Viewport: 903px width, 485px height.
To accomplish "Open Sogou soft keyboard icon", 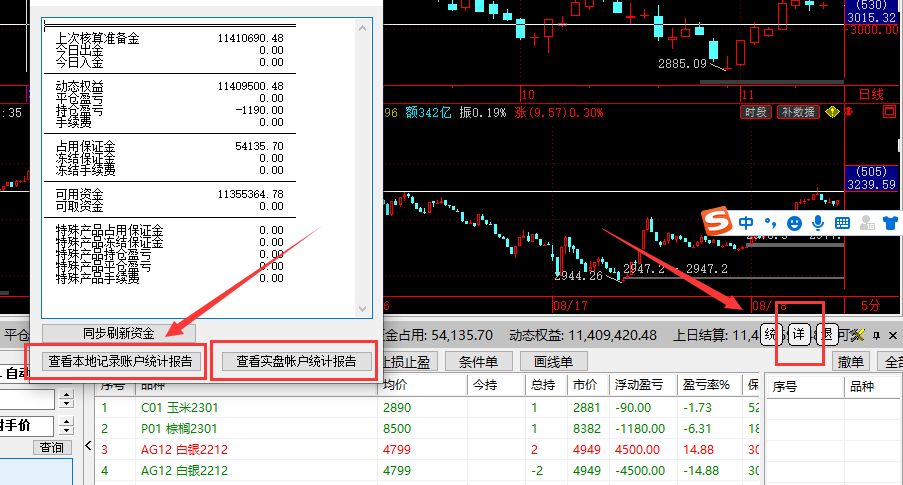I will point(842,223).
